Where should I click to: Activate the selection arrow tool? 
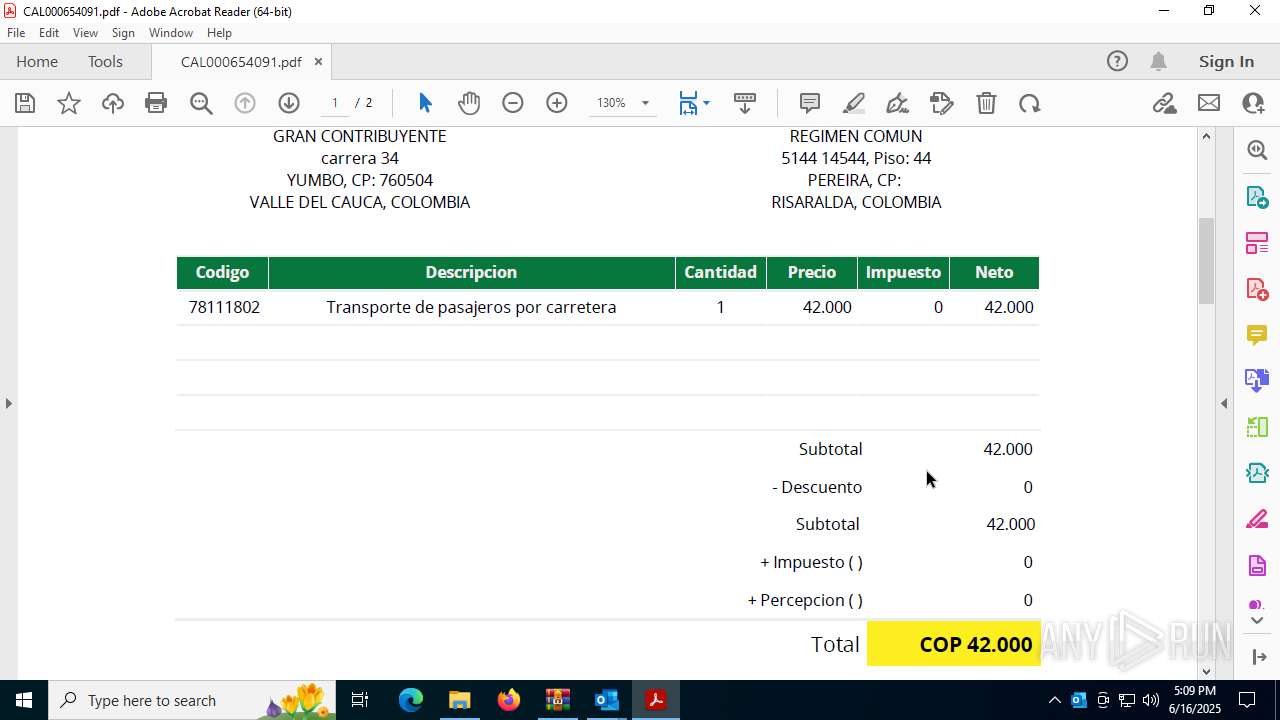point(425,103)
